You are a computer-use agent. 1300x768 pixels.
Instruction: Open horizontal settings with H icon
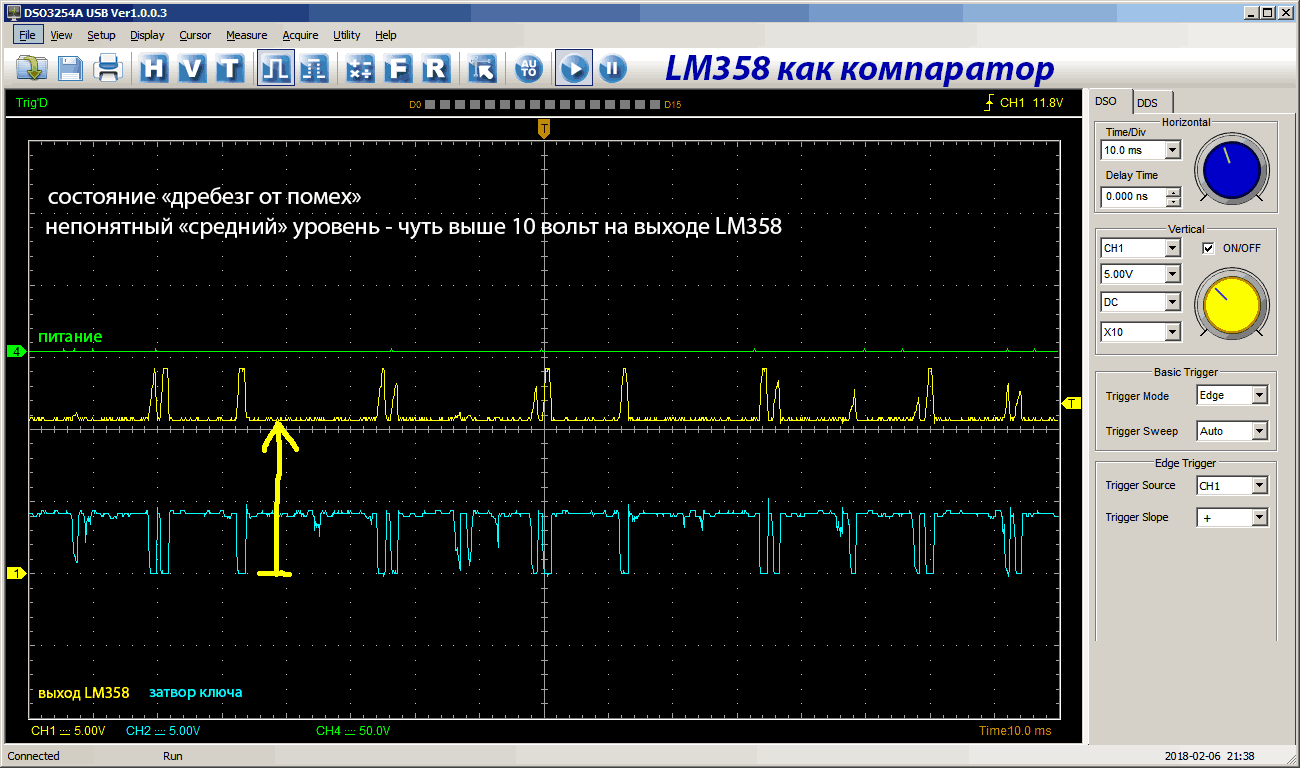point(154,68)
